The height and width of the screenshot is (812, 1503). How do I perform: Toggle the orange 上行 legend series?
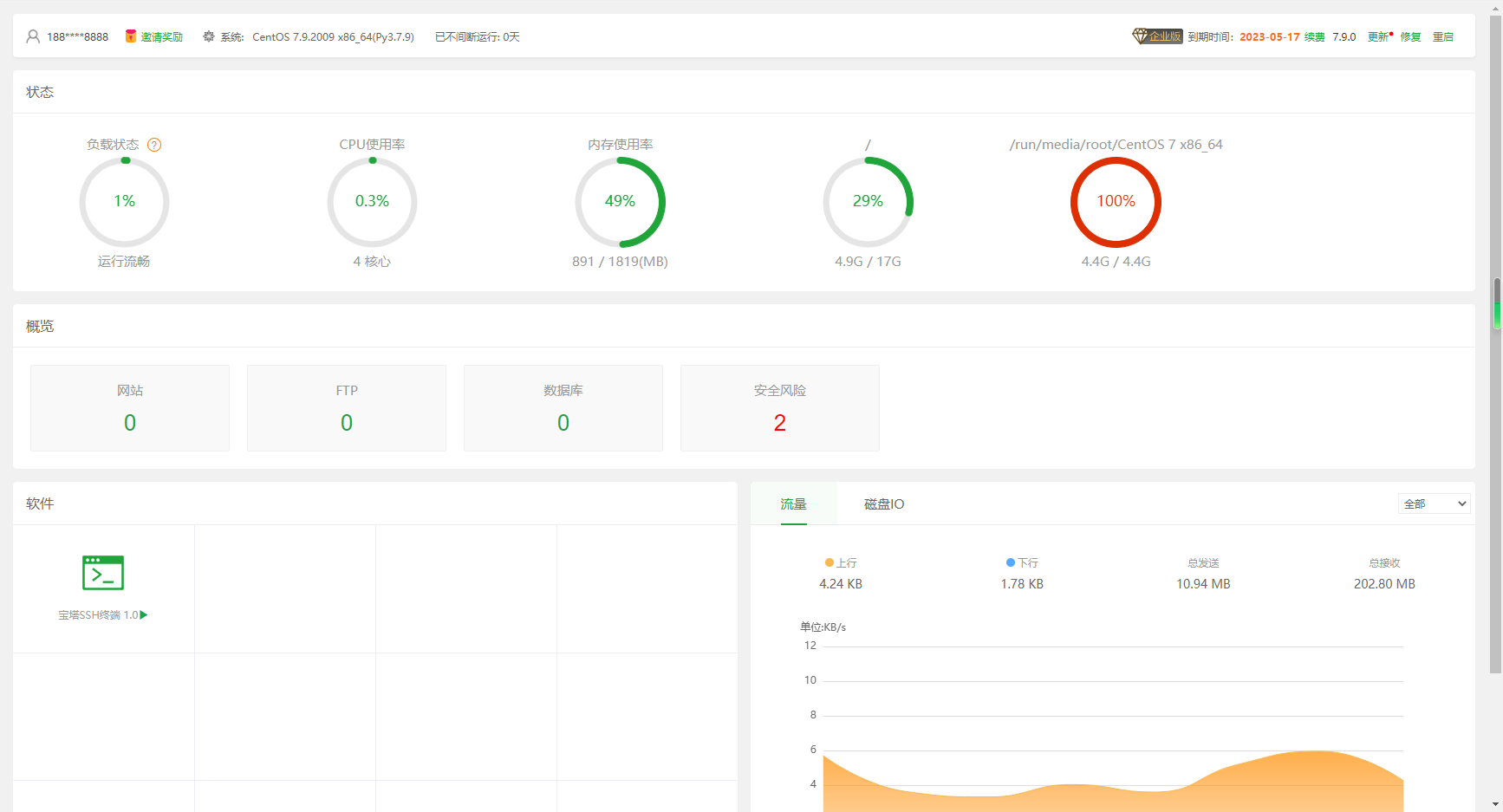(841, 562)
